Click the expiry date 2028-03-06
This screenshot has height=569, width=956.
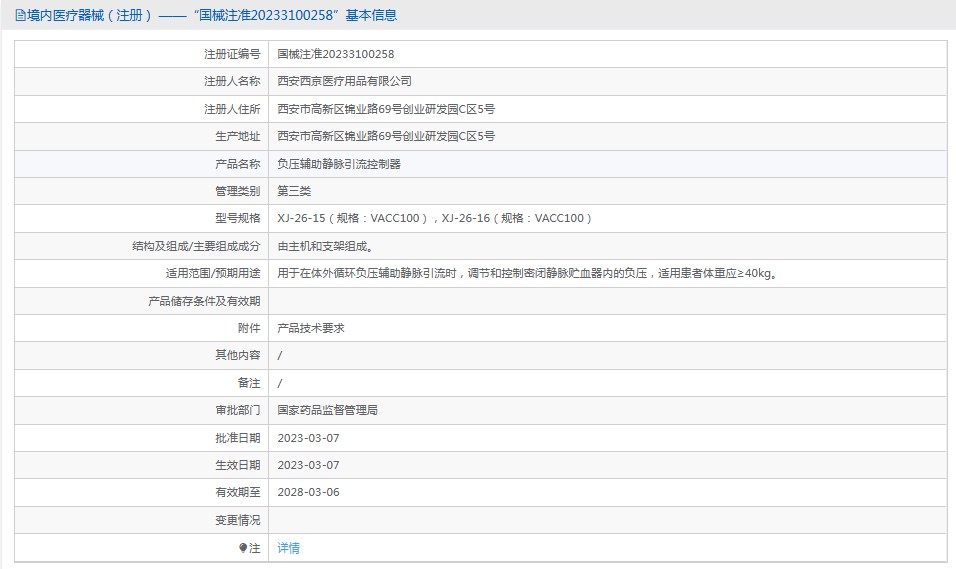pyautogui.click(x=308, y=492)
